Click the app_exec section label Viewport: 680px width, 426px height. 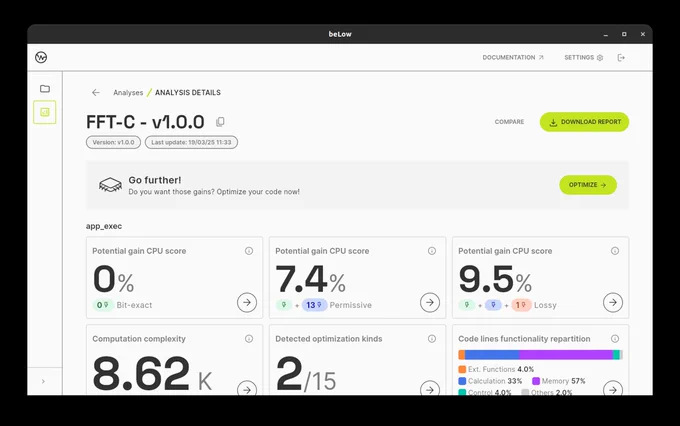click(104, 226)
